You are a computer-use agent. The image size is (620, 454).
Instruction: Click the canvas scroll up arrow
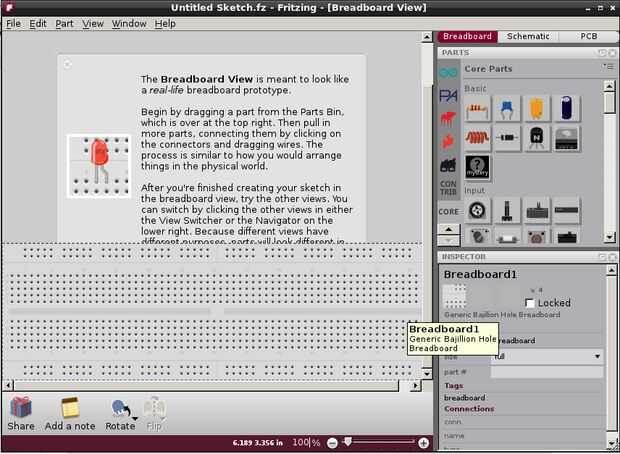(x=427, y=37)
